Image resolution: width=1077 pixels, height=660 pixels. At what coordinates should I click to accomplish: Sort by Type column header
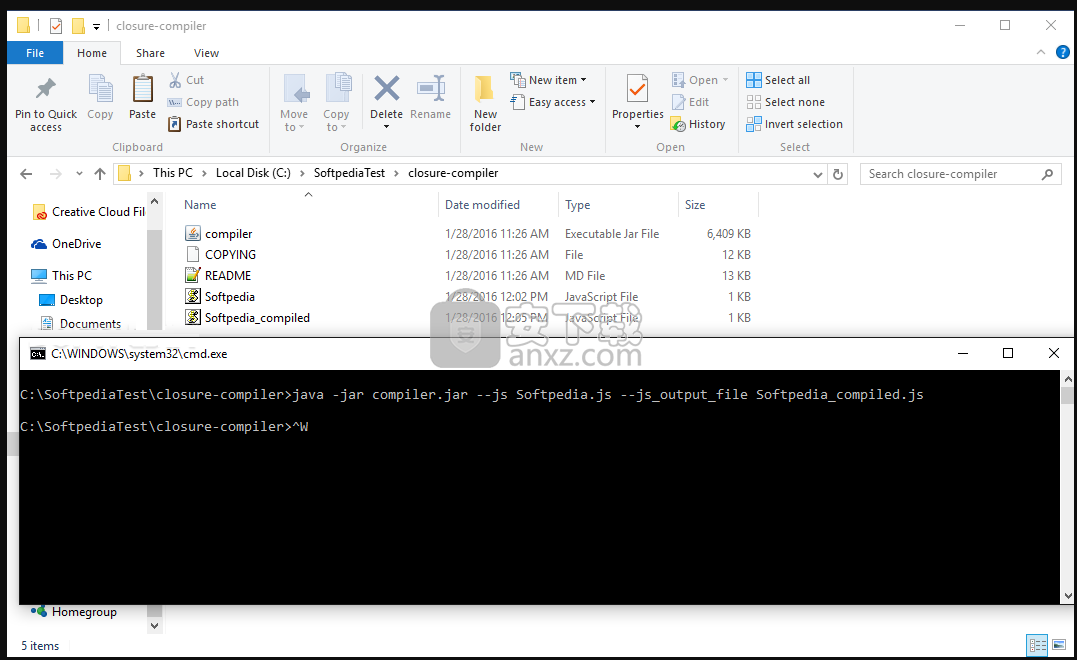click(x=578, y=205)
